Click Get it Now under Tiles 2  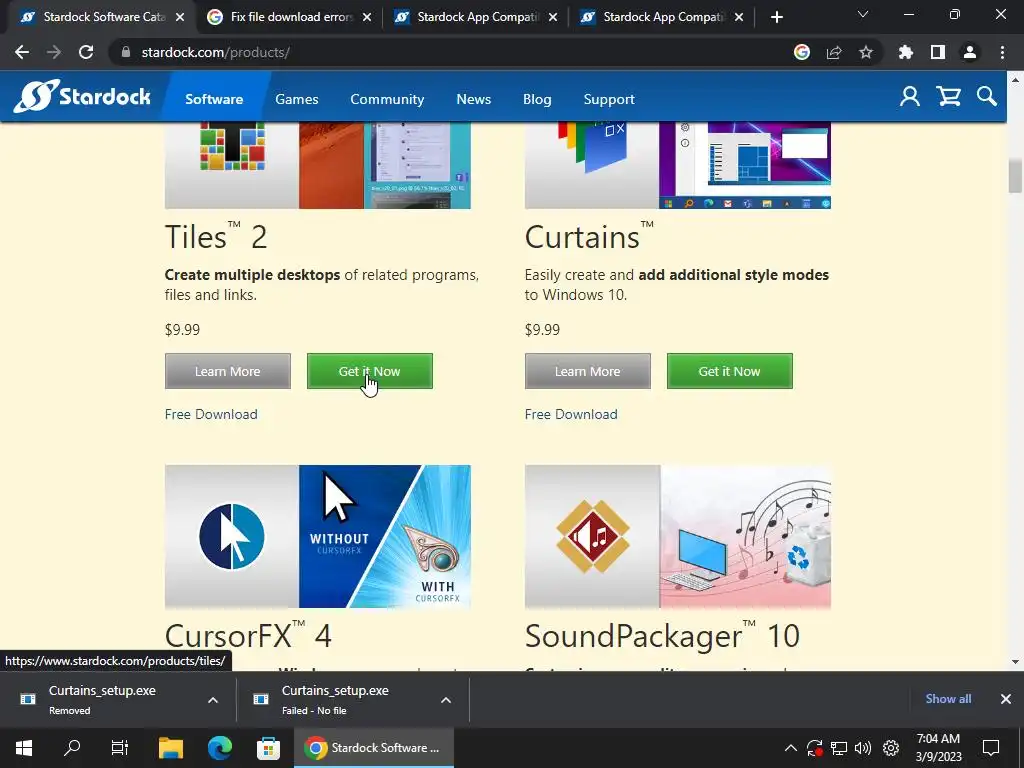(370, 371)
